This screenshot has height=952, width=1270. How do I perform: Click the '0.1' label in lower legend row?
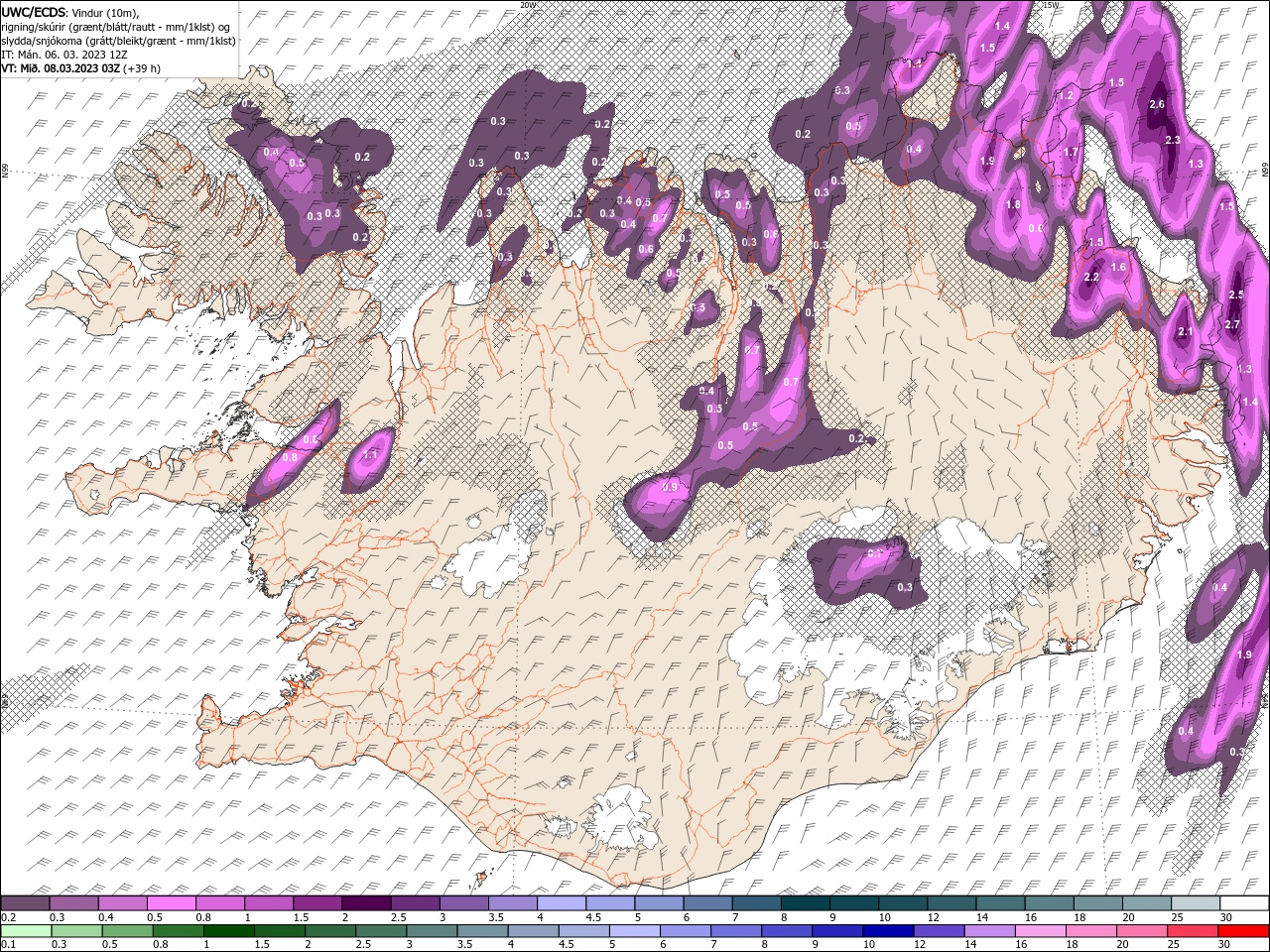coord(8,945)
